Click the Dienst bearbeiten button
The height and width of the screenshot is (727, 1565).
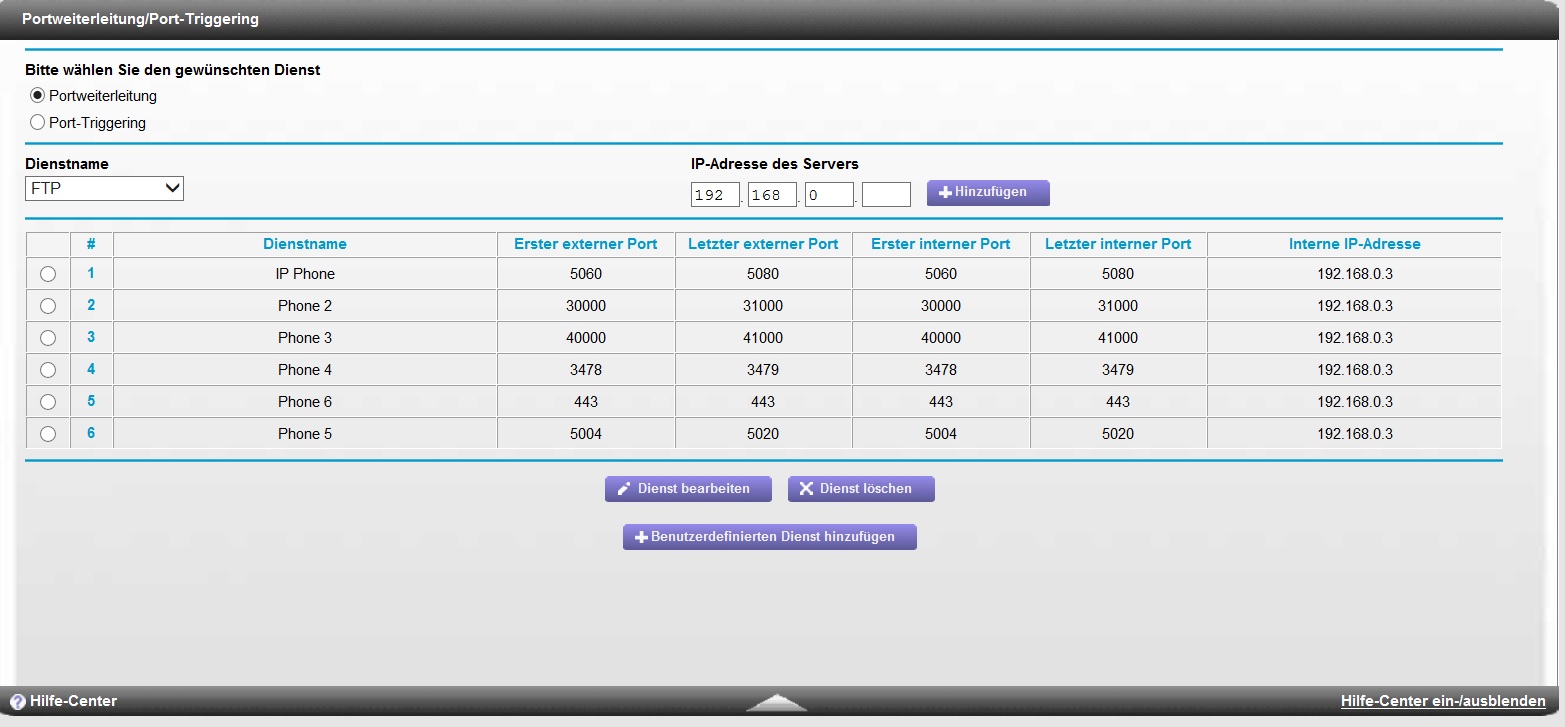click(689, 489)
